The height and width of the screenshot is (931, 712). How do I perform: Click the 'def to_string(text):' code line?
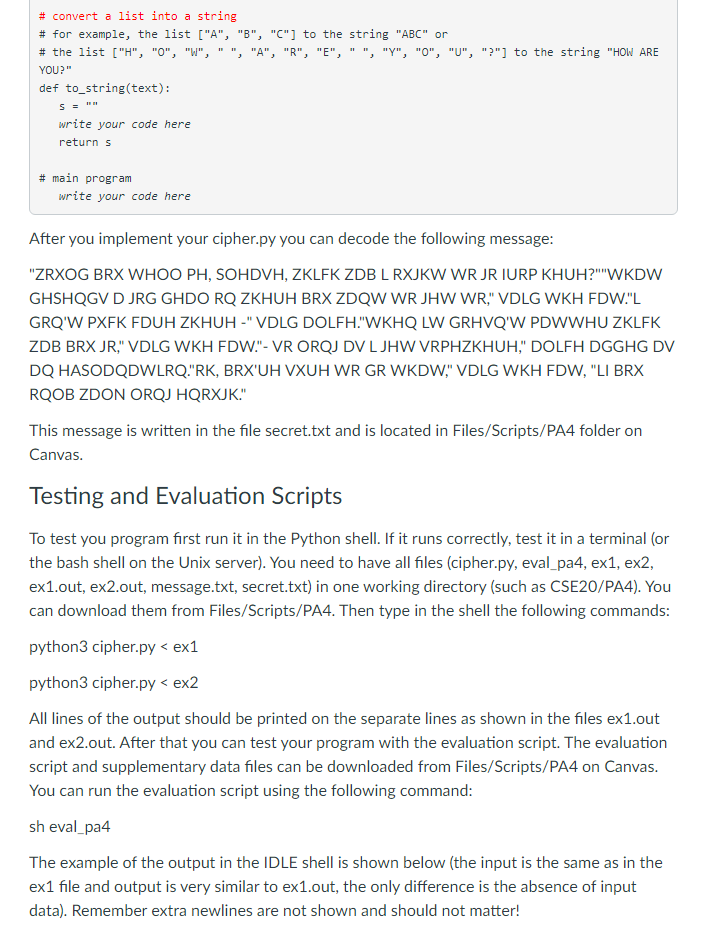[x=105, y=88]
